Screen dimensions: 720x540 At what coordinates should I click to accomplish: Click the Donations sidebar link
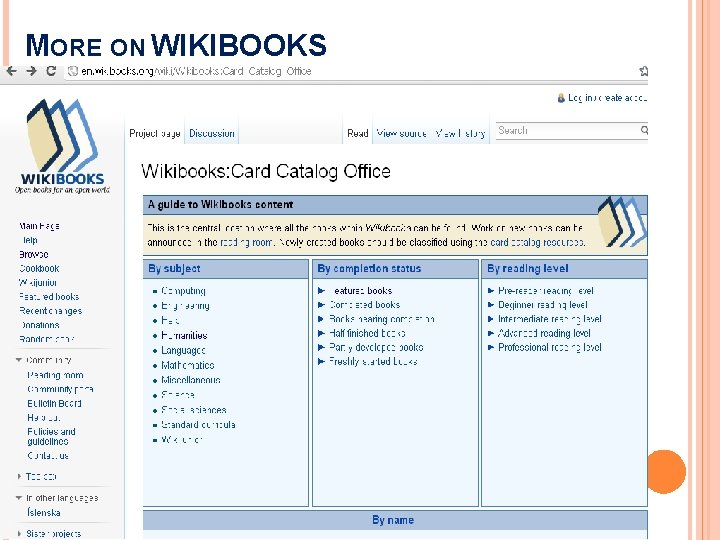tap(39, 325)
